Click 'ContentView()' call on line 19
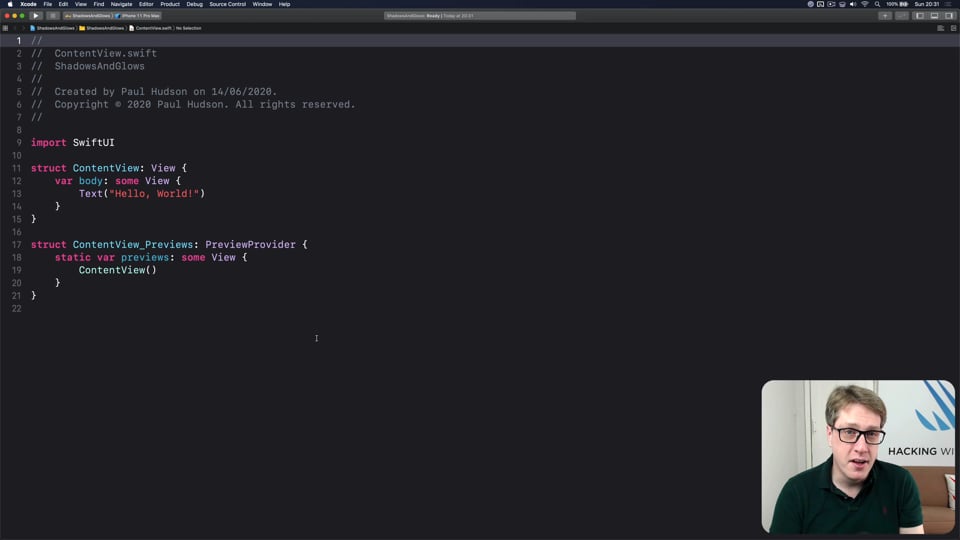The image size is (960, 540). [x=118, y=270]
